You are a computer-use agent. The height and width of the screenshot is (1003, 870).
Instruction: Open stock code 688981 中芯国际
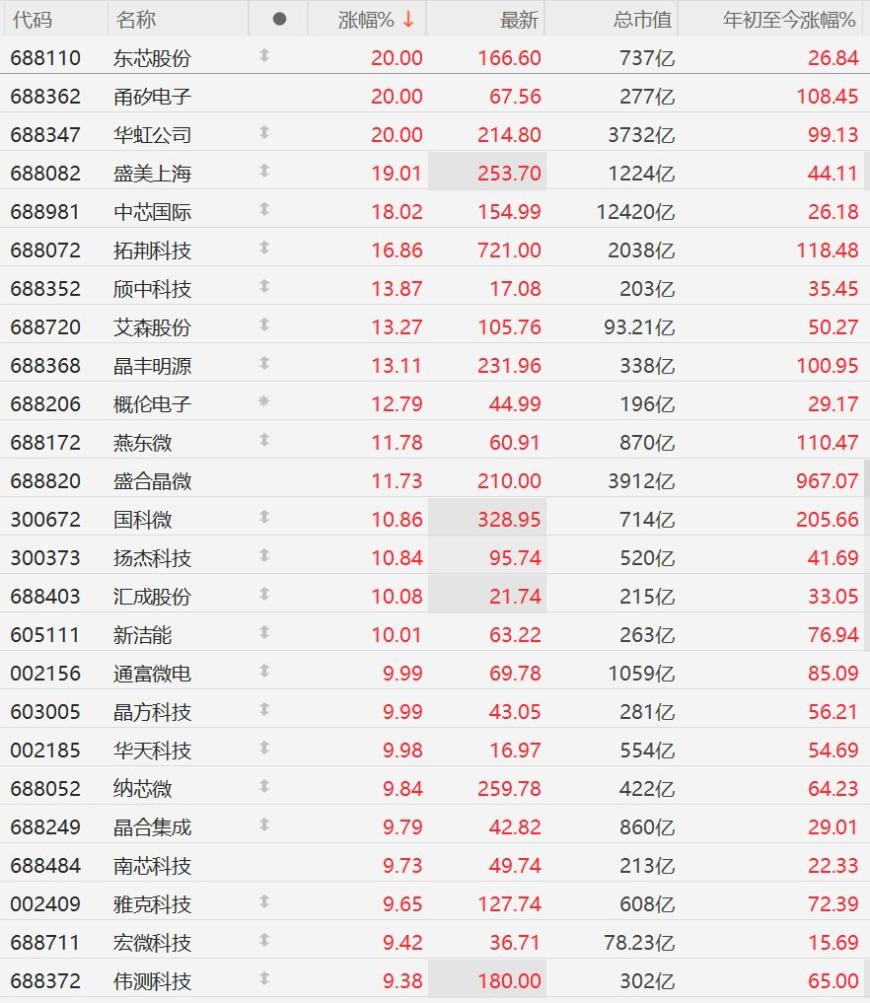click(x=45, y=212)
